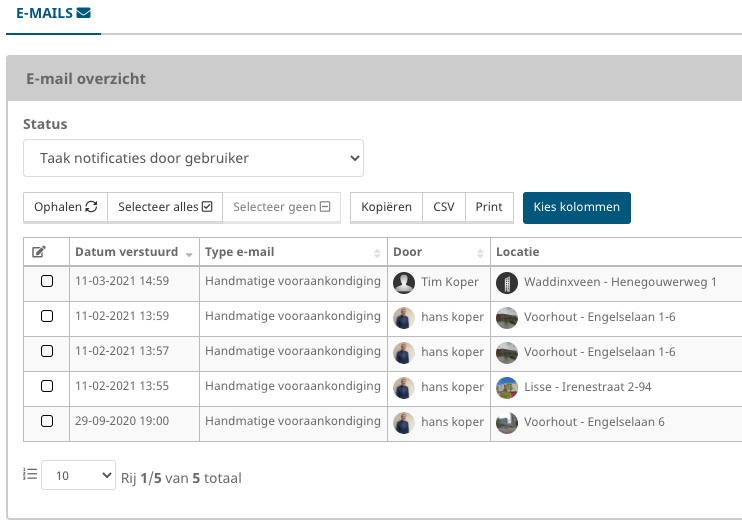Click Tim Koper's avatar icon
The width and height of the screenshot is (742, 525).
point(404,283)
